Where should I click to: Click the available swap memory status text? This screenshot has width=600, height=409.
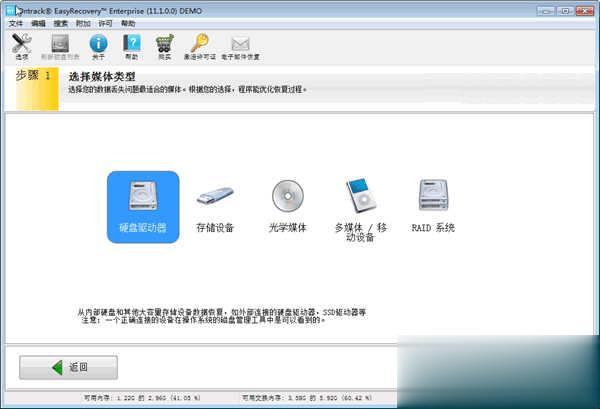[307, 398]
